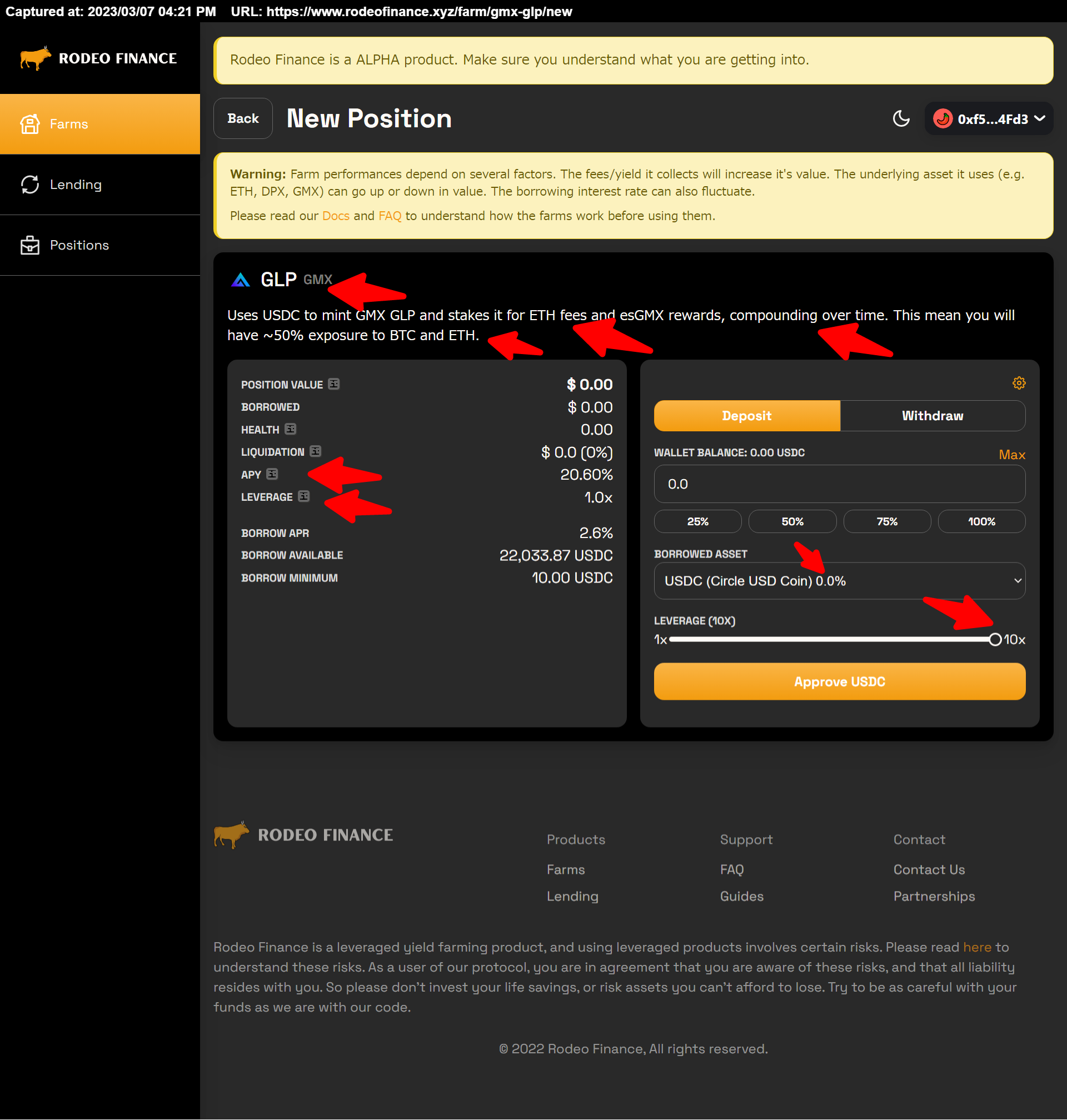Screen dimensions: 1067x1120
Task: Click the deposit amount input field
Action: coord(840,484)
